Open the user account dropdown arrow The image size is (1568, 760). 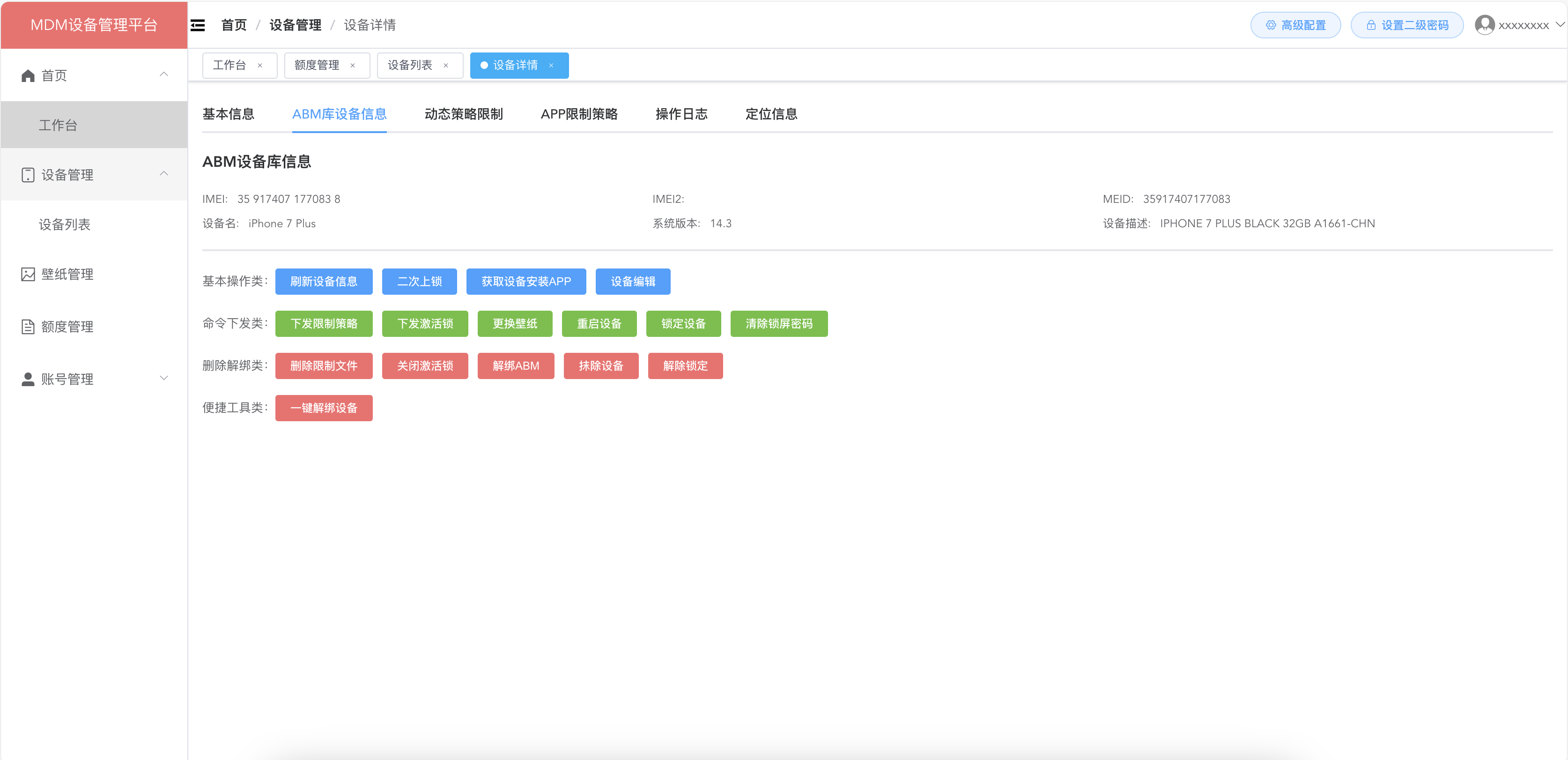click(x=1560, y=25)
